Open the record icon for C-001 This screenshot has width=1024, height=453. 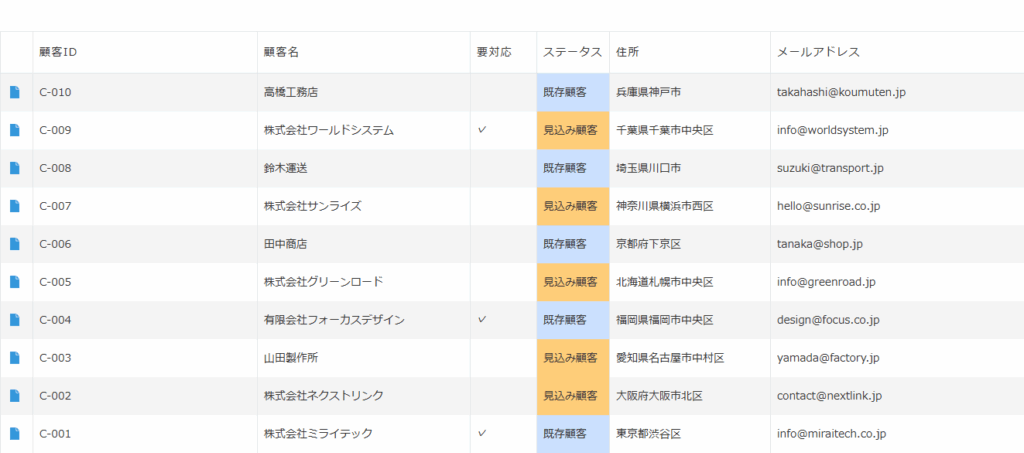15,434
